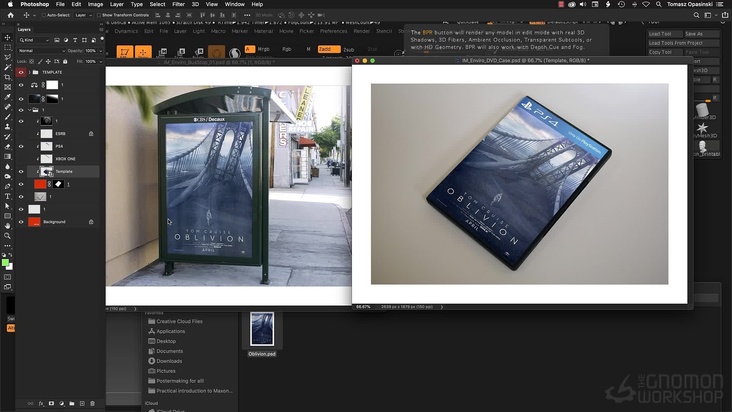Select the Move tool in toolbar
Image resolution: width=732 pixels, height=412 pixels.
click(7, 37)
